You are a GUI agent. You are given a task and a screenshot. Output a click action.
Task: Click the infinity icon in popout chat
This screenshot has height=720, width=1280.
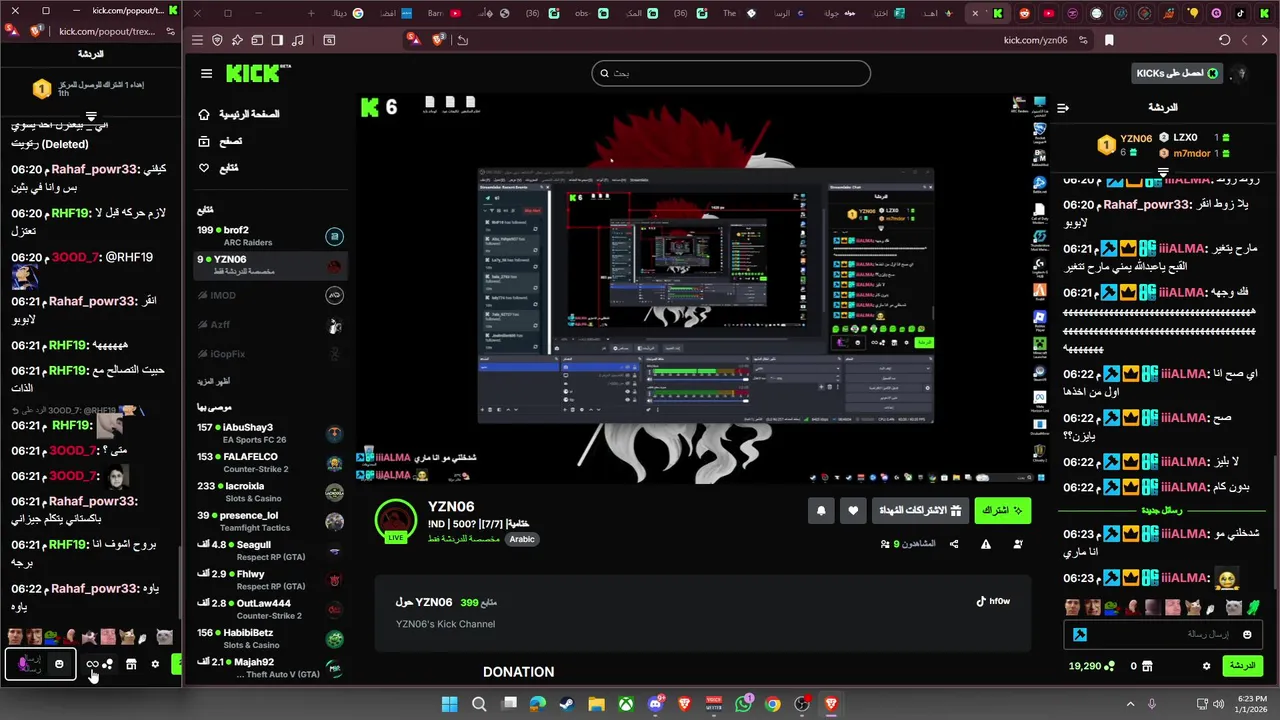pos(92,664)
